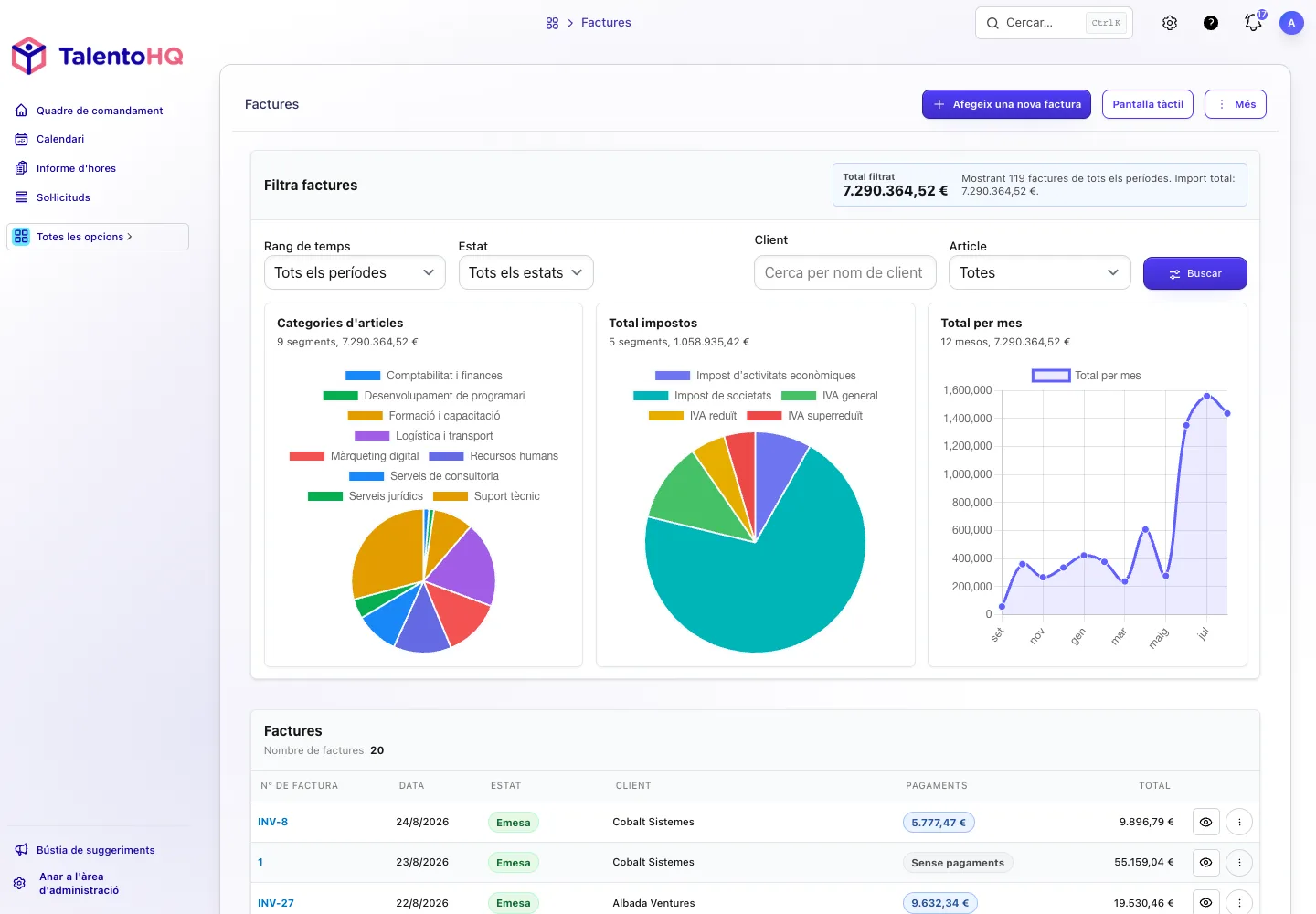Click DATA column header
Viewport: 1316px width, 914px height.
pos(411,786)
